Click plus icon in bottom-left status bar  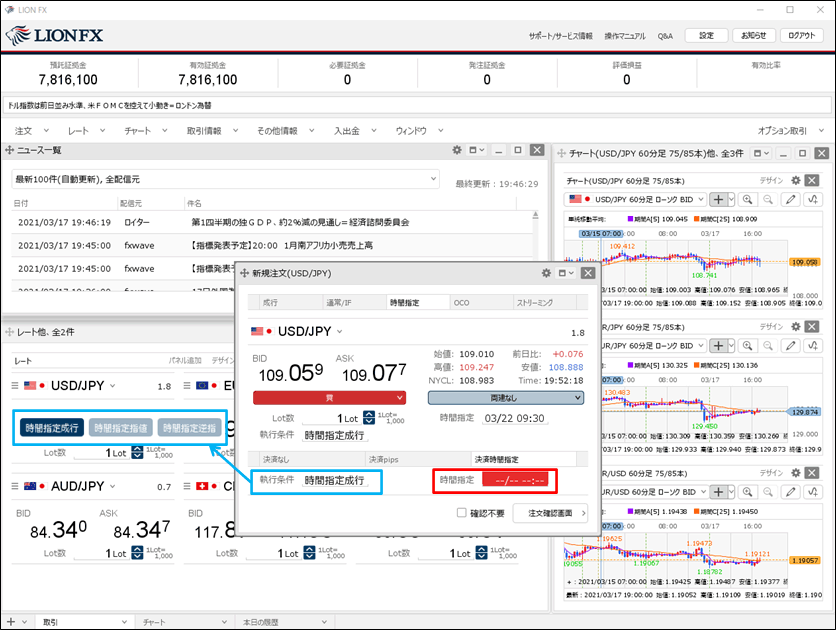(11, 621)
